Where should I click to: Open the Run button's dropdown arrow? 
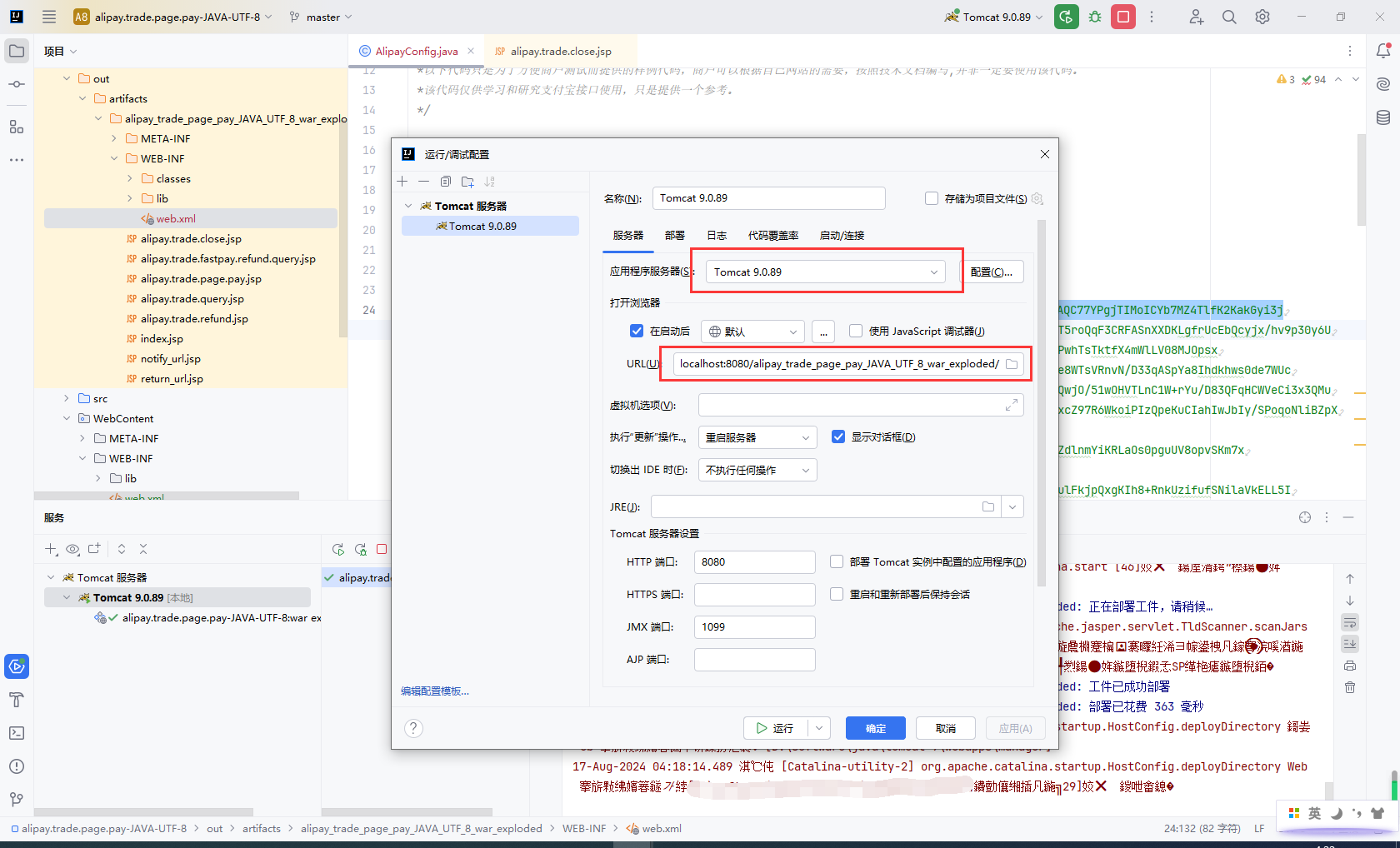click(819, 728)
